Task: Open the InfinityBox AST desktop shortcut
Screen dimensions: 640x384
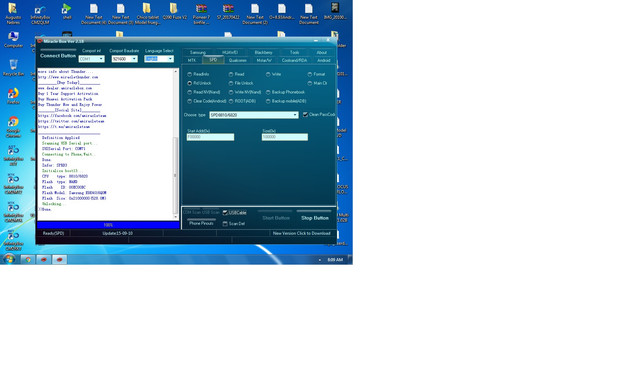Action: [13, 155]
